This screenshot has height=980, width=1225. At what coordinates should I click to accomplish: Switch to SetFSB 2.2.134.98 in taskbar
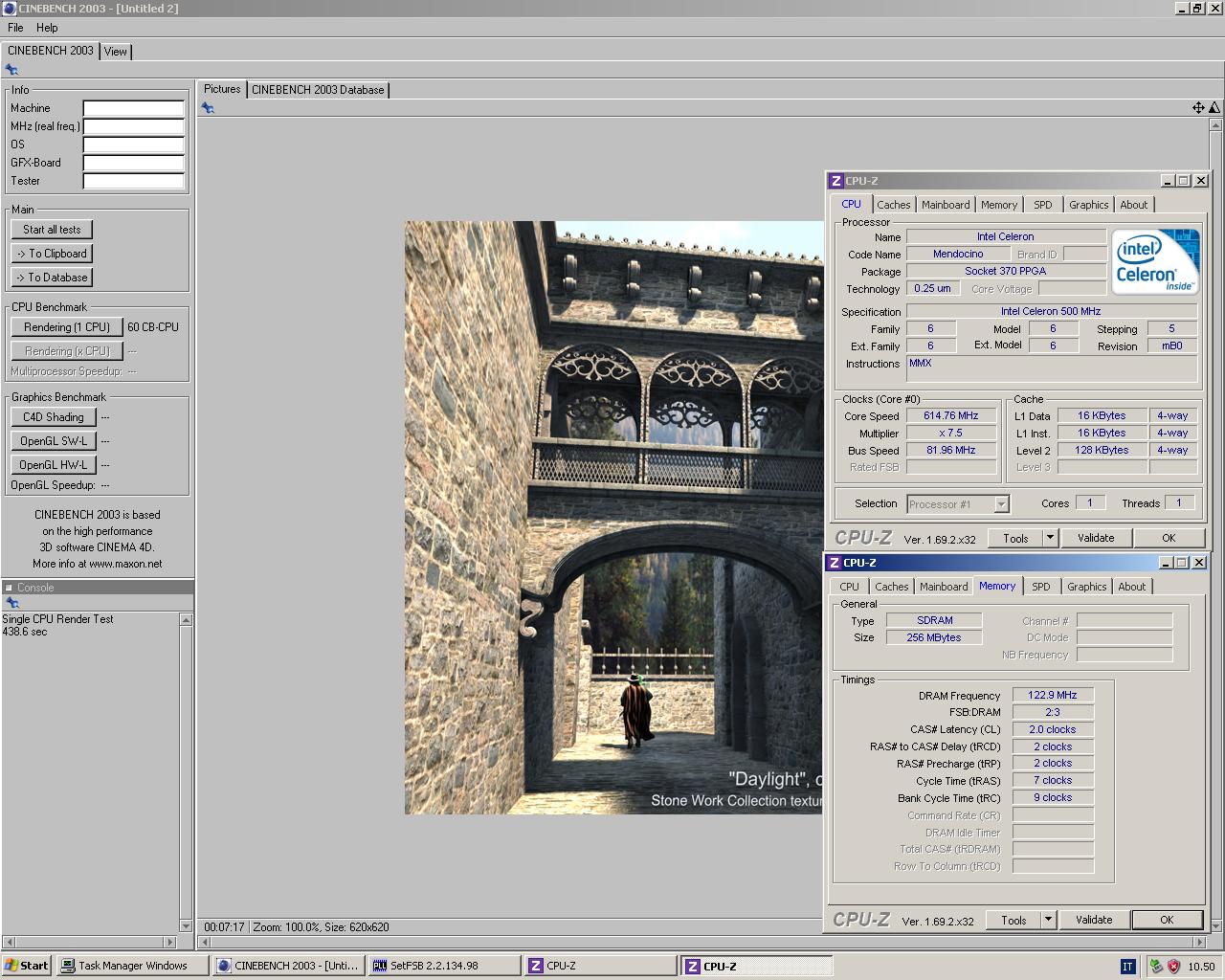tap(444, 966)
